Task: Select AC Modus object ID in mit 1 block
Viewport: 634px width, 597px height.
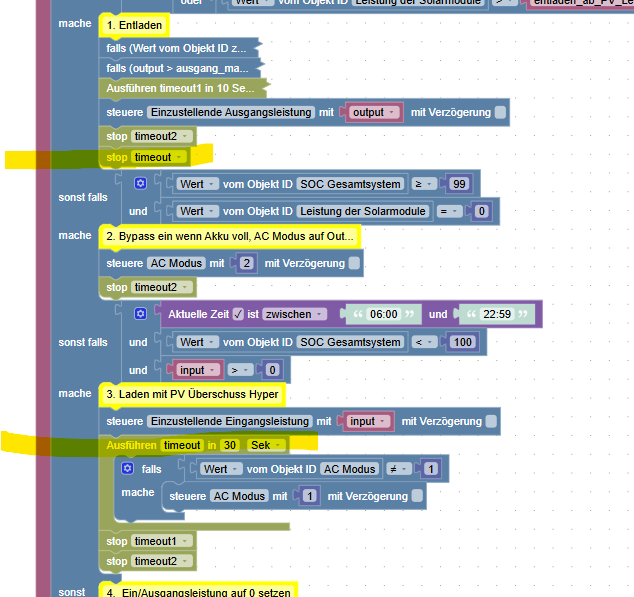Action: [239, 496]
